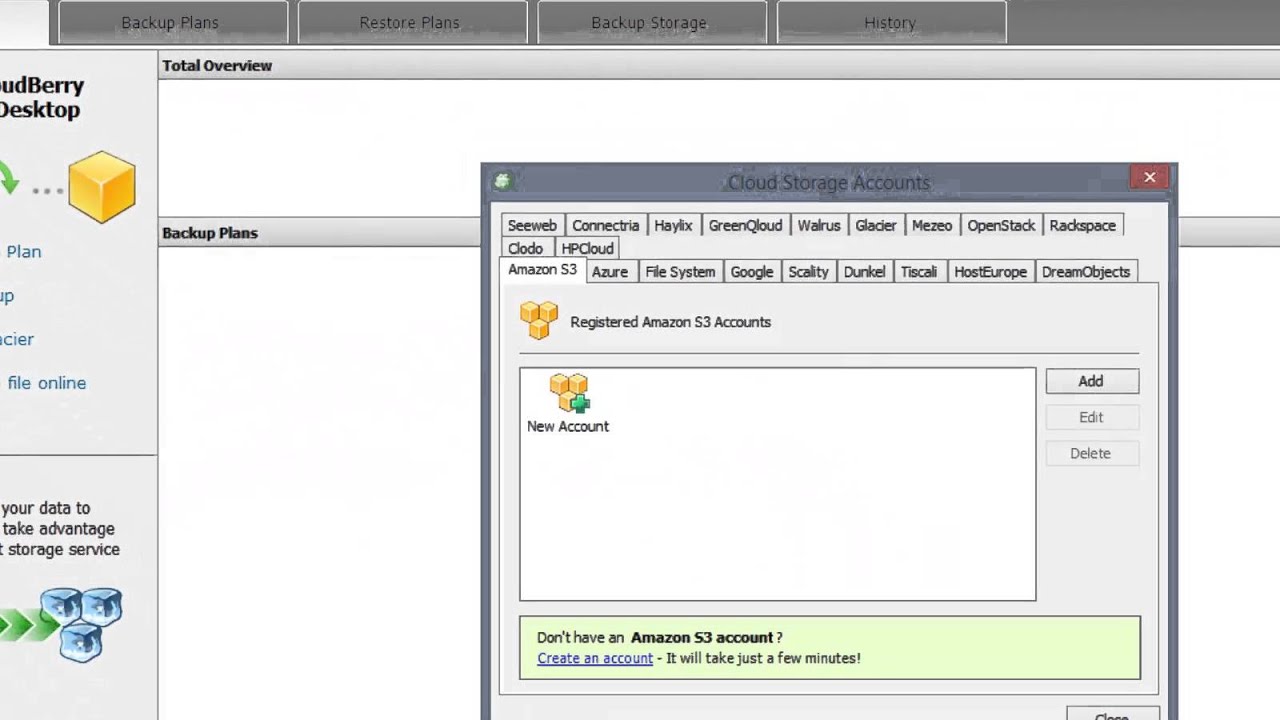
Task: Switch to the OpenStack tab
Action: click(1001, 225)
